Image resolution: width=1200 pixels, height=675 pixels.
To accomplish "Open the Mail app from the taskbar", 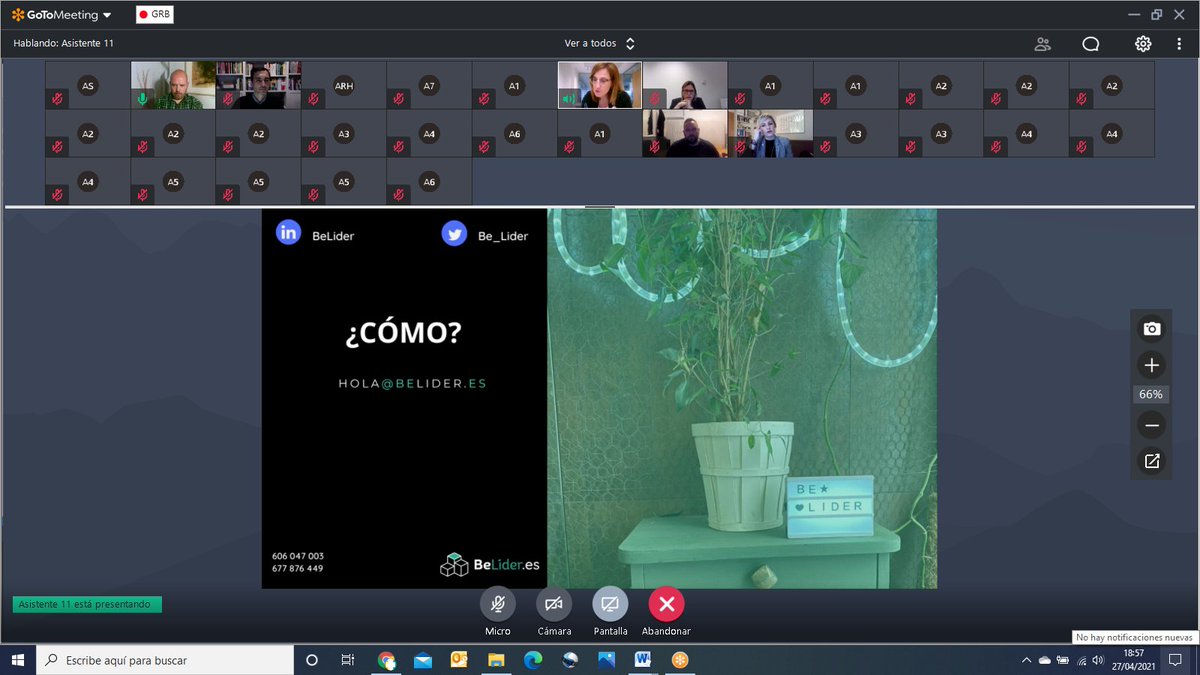I will (423, 660).
